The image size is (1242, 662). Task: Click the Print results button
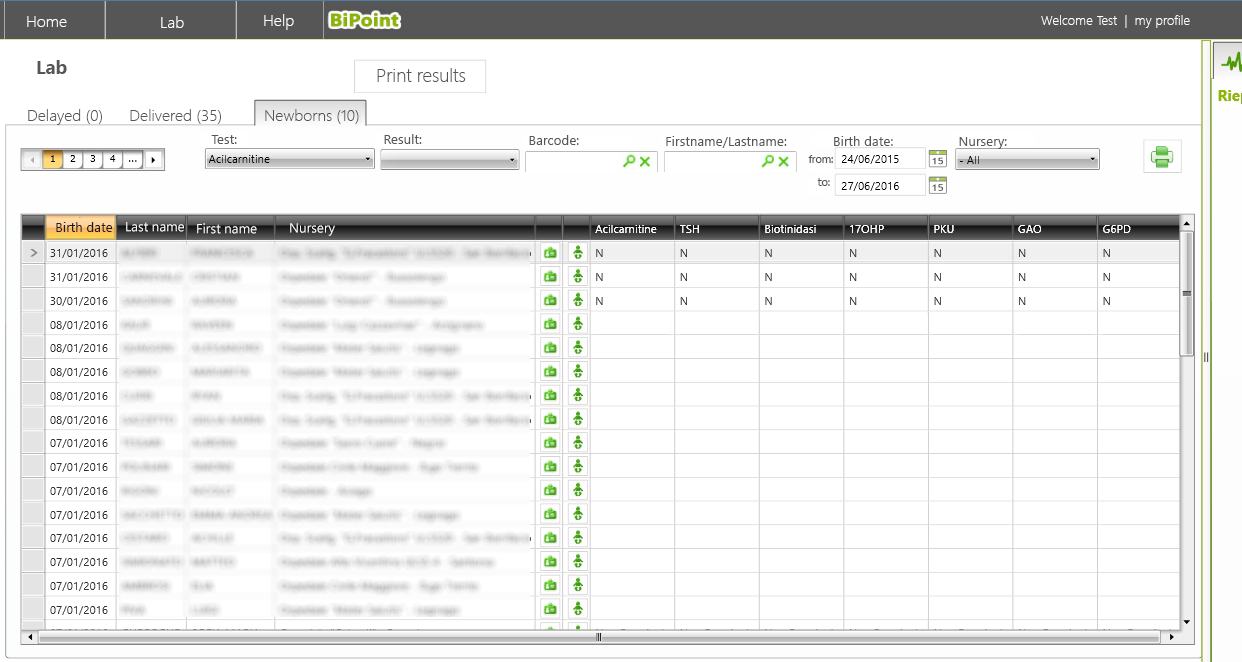(420, 76)
